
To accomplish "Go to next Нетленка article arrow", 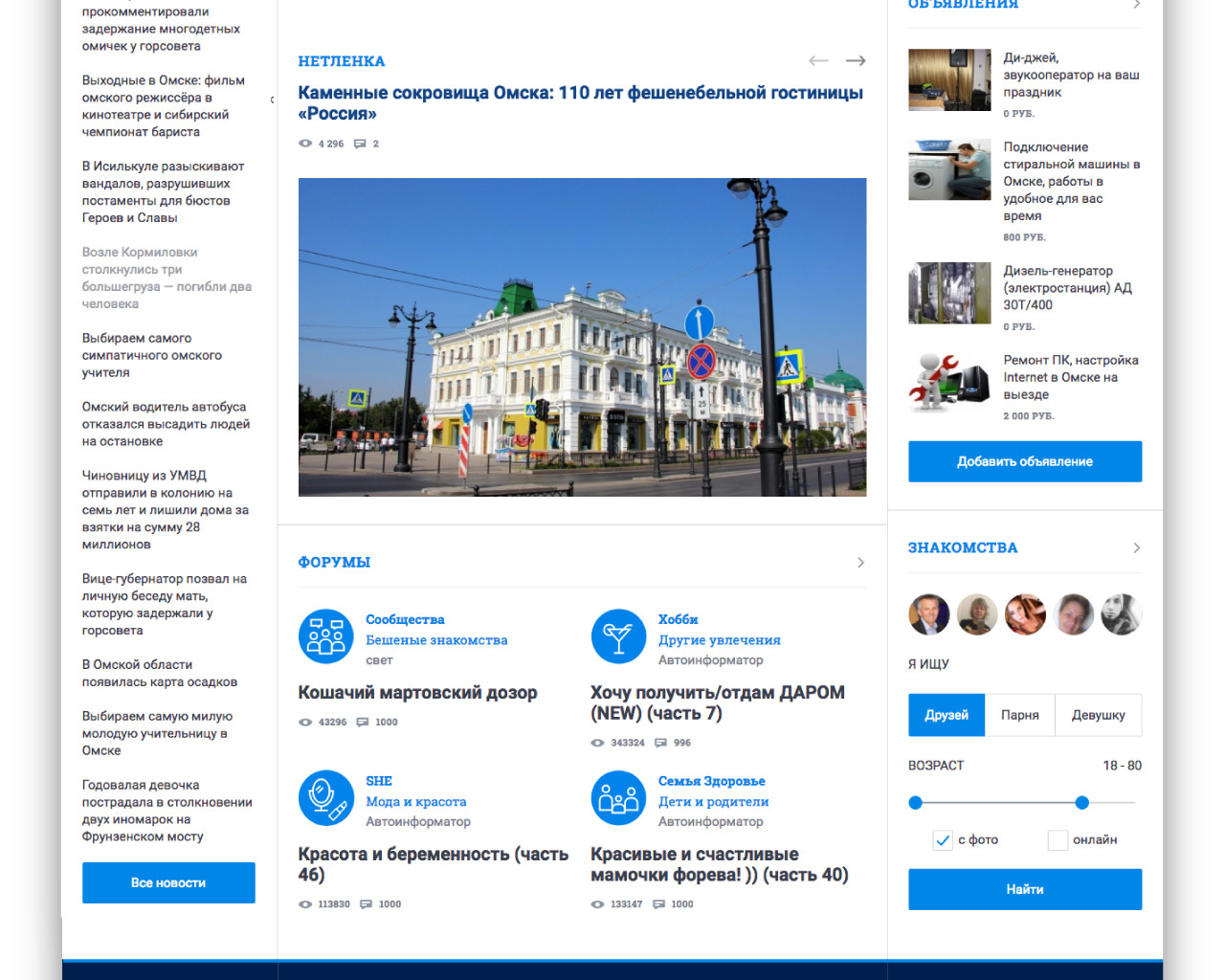I will pyautogui.click(x=856, y=60).
